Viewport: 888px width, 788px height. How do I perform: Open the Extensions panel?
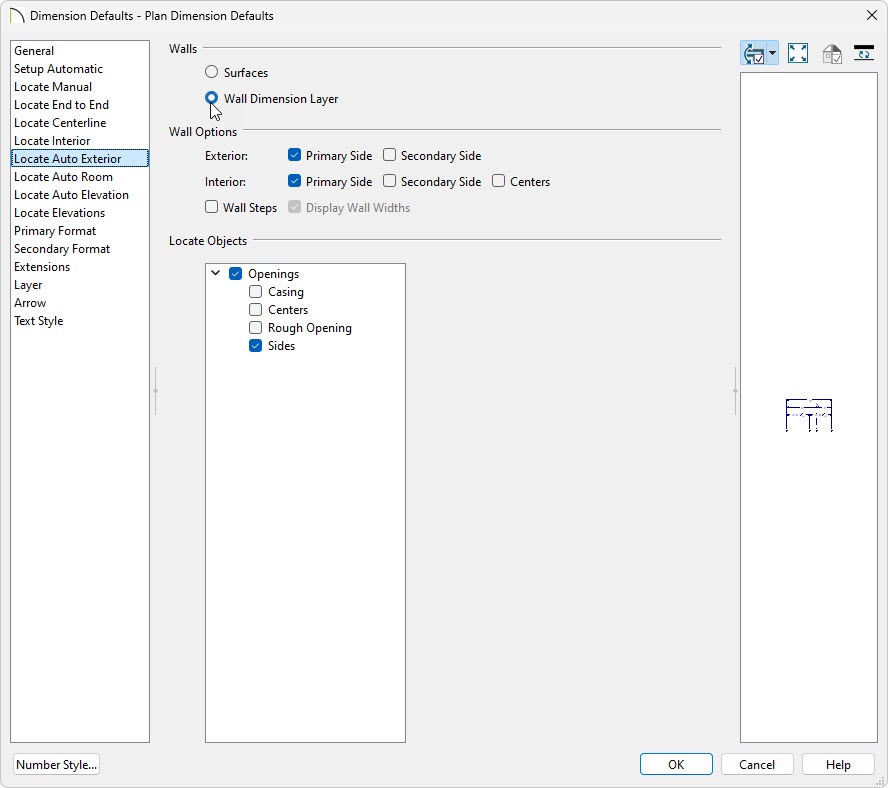point(80,267)
